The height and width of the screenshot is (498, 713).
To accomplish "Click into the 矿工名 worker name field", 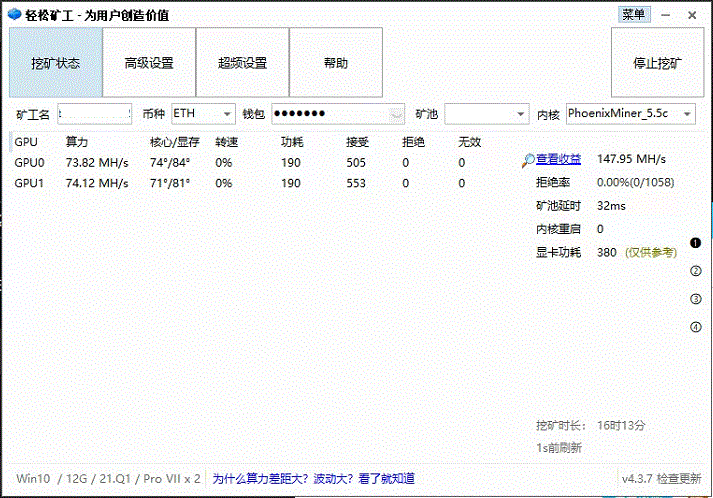I will point(95,114).
